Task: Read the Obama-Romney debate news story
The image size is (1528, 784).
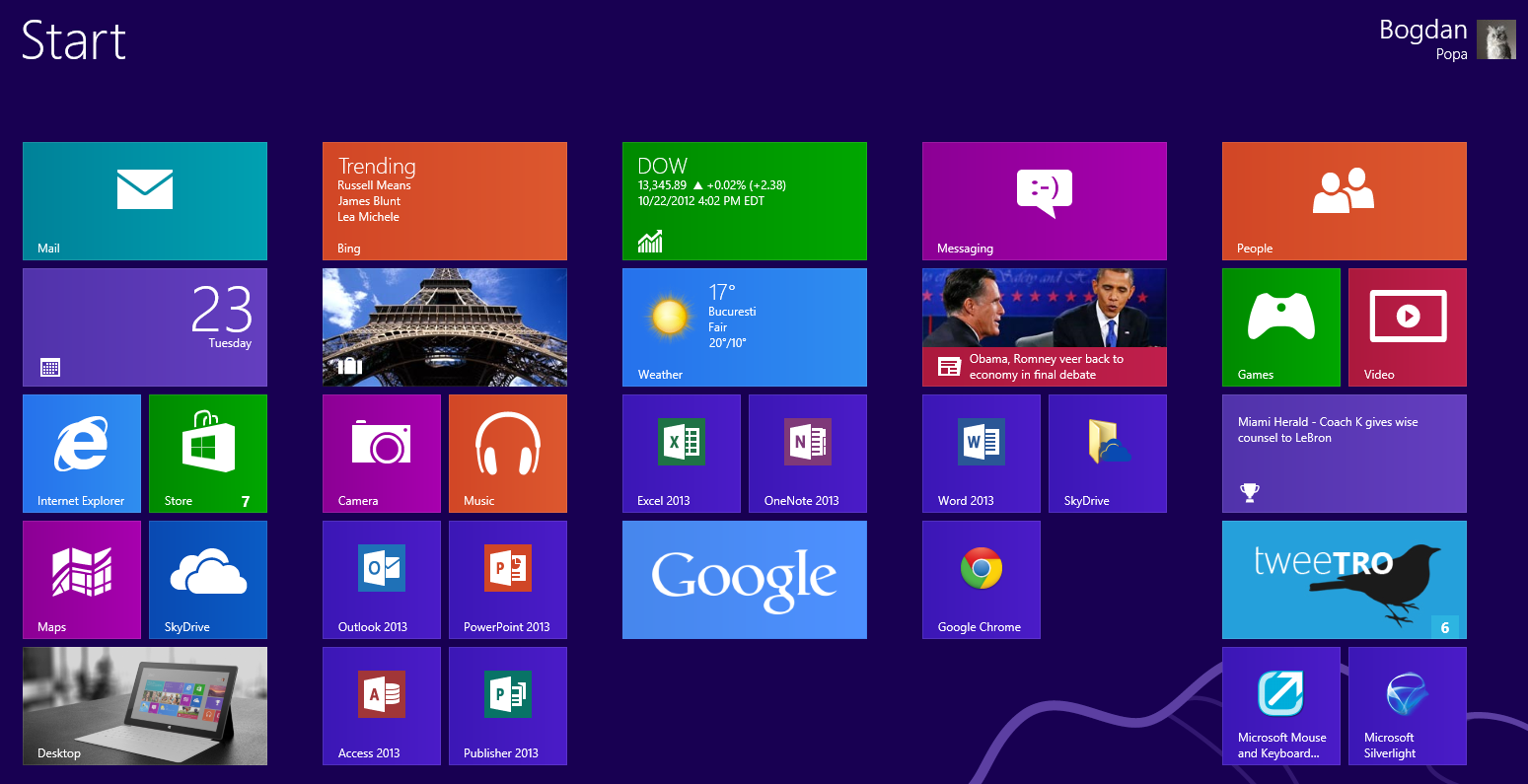Action: tap(1044, 326)
